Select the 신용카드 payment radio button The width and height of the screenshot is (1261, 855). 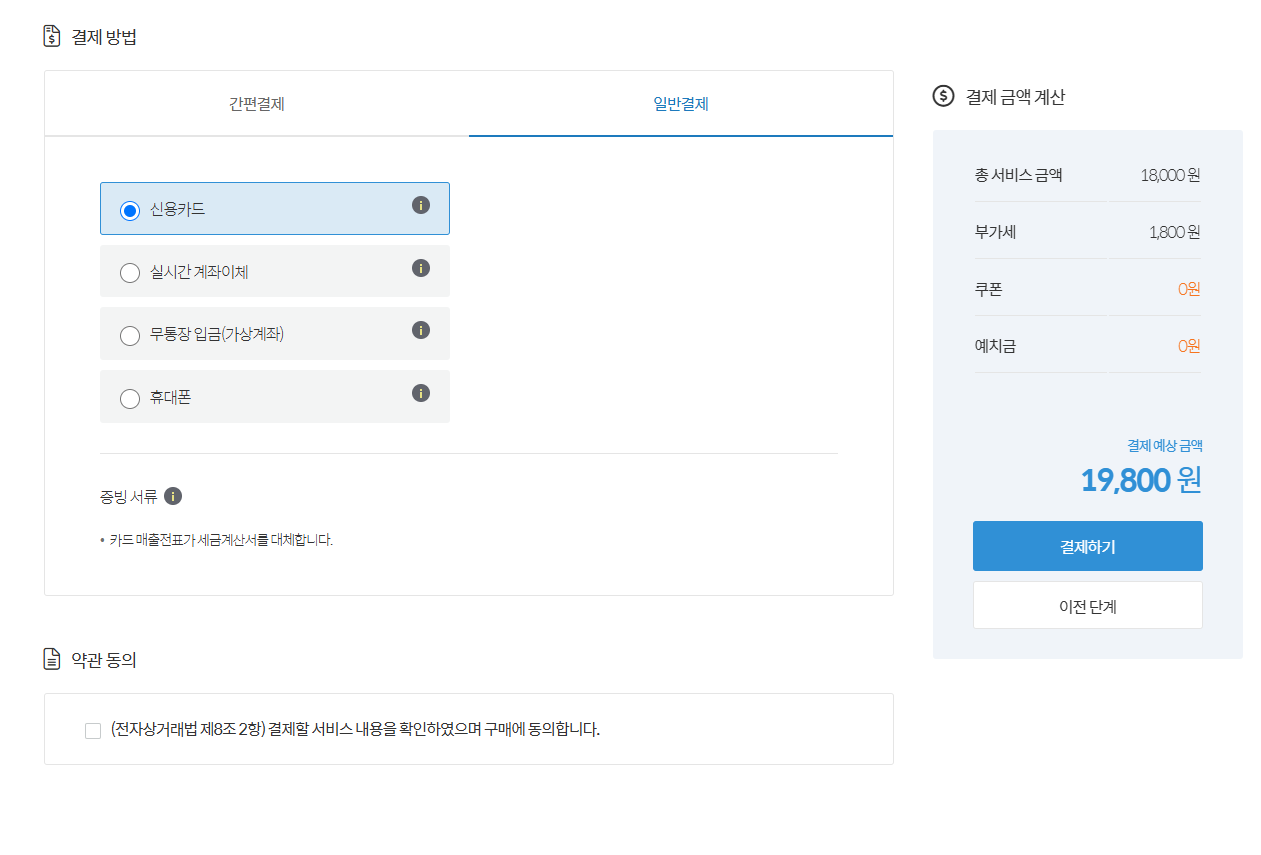pyautogui.click(x=129, y=208)
